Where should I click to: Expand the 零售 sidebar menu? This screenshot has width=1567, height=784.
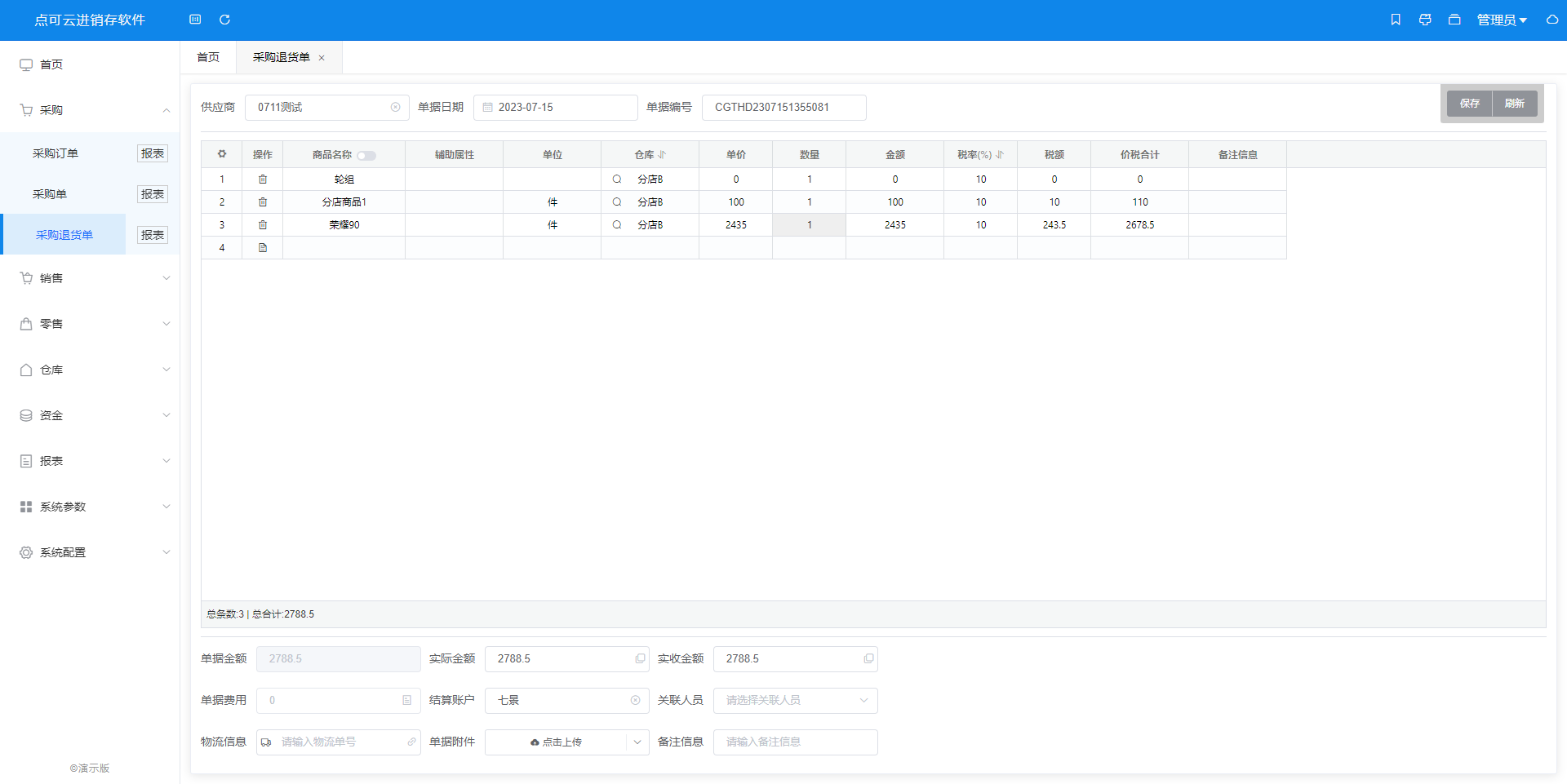(x=90, y=324)
